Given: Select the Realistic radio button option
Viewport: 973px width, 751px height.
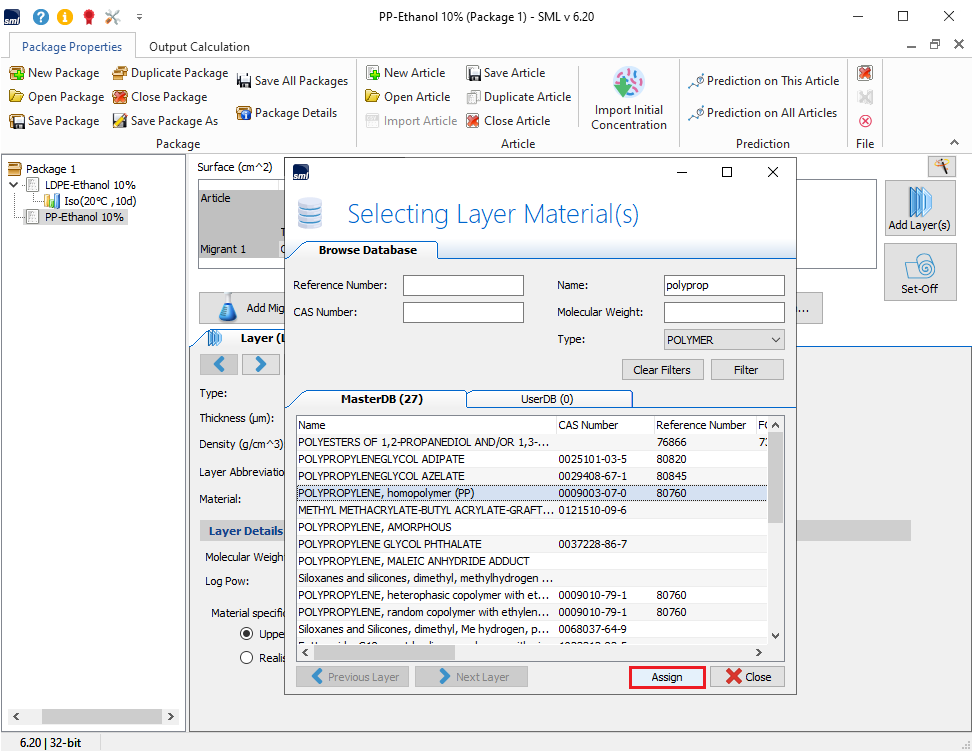Looking at the screenshot, I should click(246, 658).
